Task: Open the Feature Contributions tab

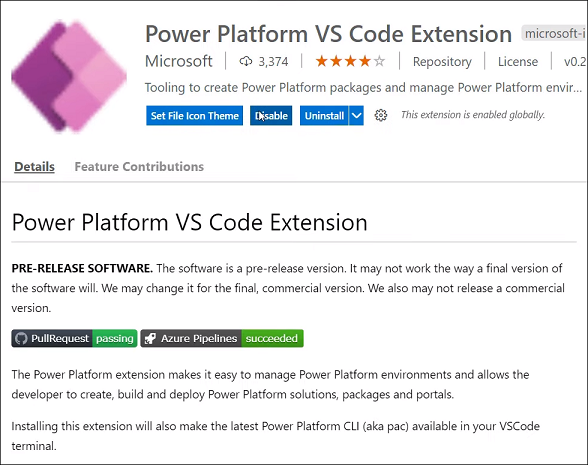Action: pos(139,166)
